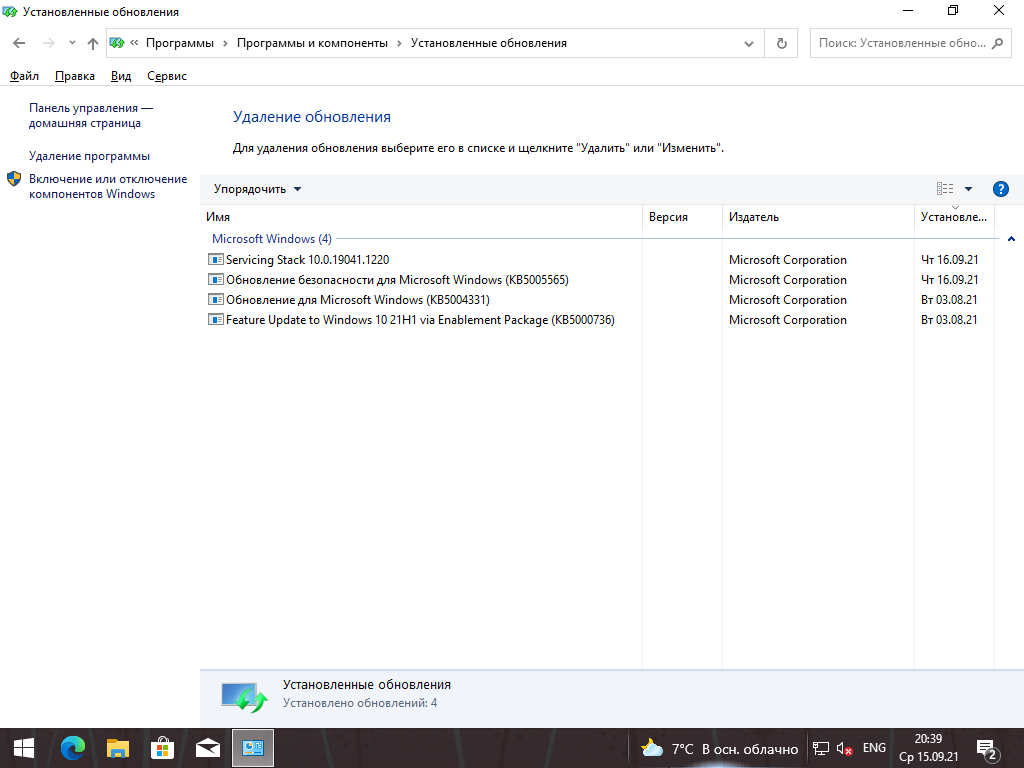Open the 'Упорядочить' dropdown

click(257, 189)
